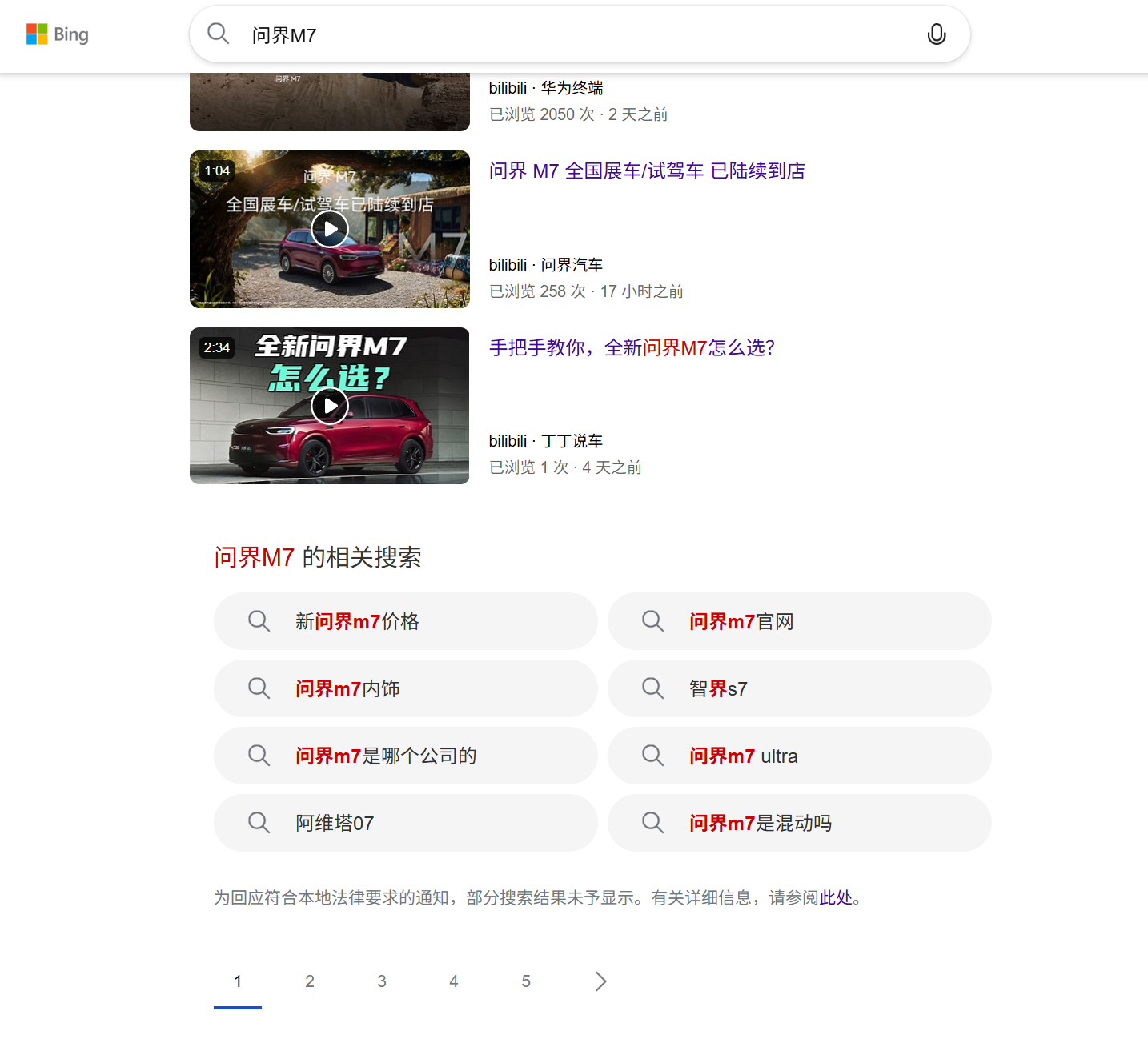Image resolution: width=1148 pixels, height=1047 pixels.
Task: Click magnifier icon beside 问界m7官网
Action: (652, 621)
